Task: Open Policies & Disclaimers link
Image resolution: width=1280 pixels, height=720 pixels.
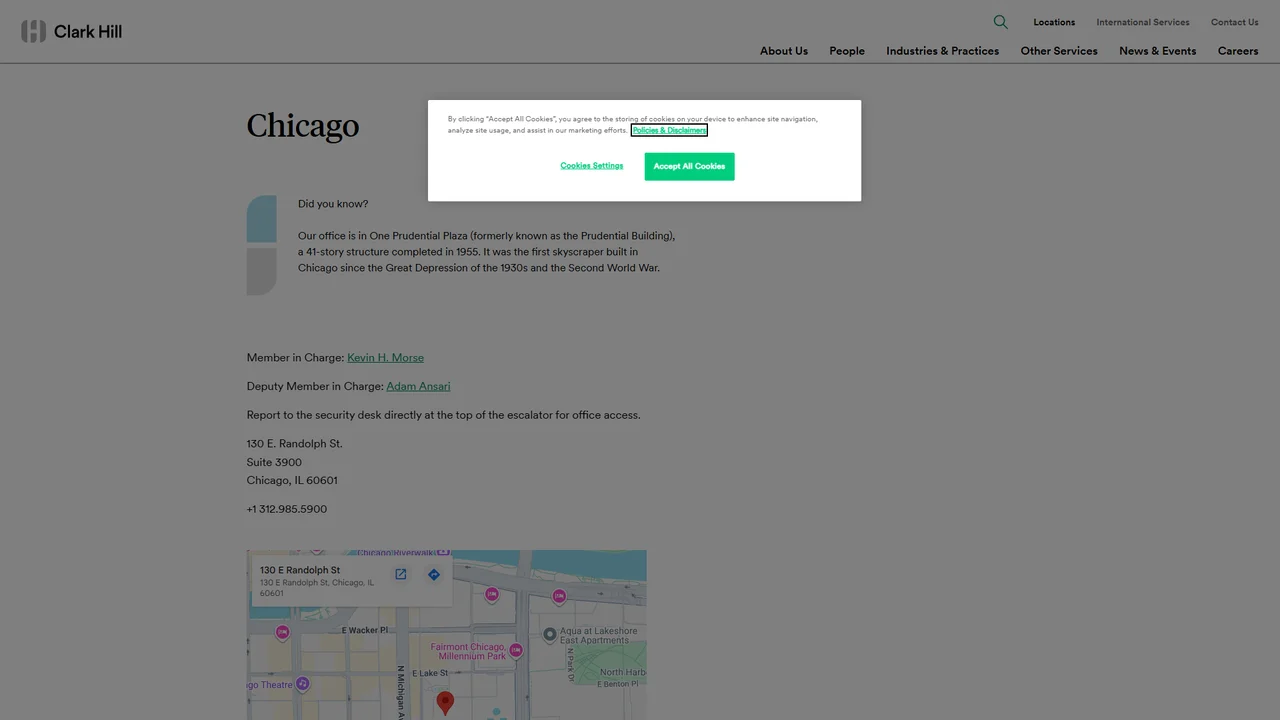Action: pyautogui.click(x=669, y=130)
